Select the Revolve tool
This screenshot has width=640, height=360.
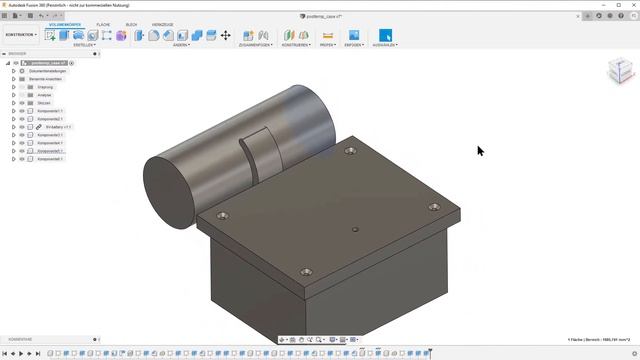pos(78,36)
